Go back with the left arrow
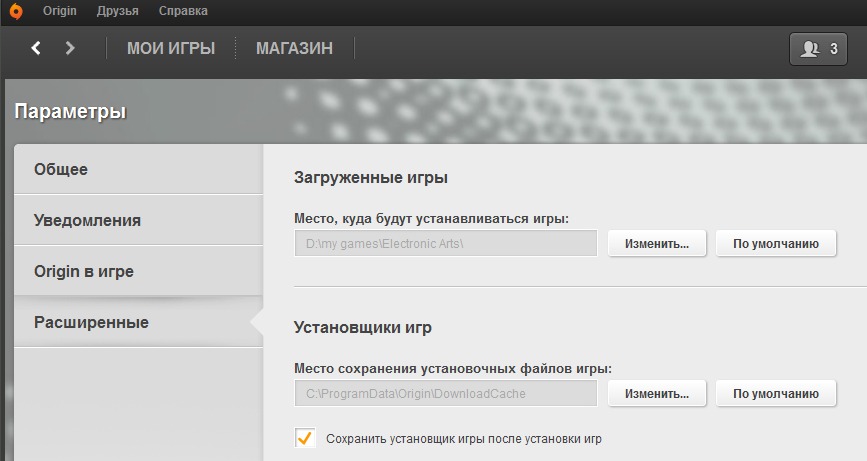 coord(36,48)
